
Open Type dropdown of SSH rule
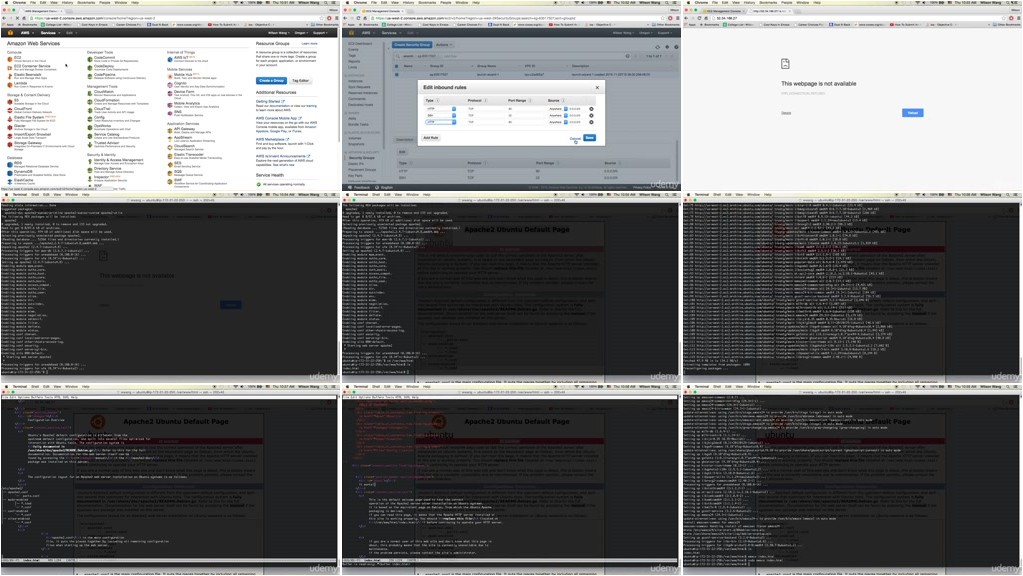pos(440,115)
